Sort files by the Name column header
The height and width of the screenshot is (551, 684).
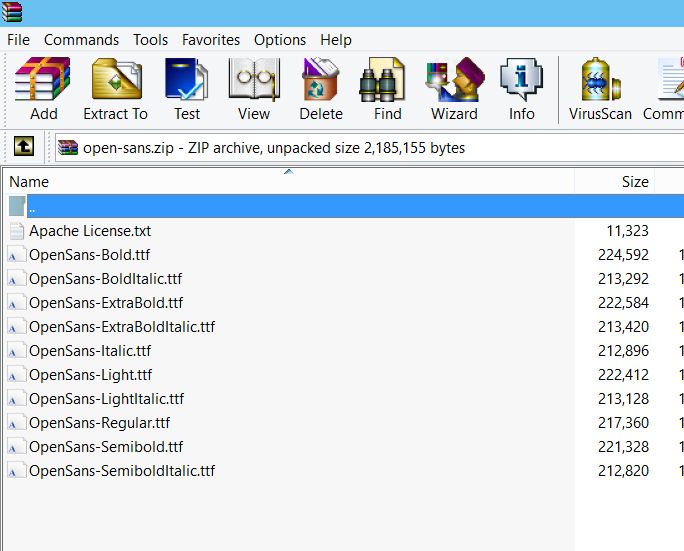click(288, 181)
